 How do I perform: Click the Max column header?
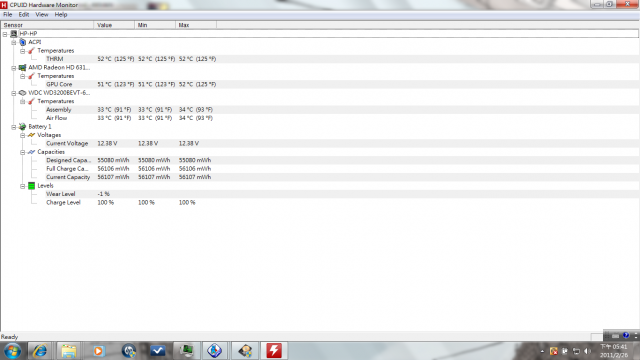coord(196,25)
